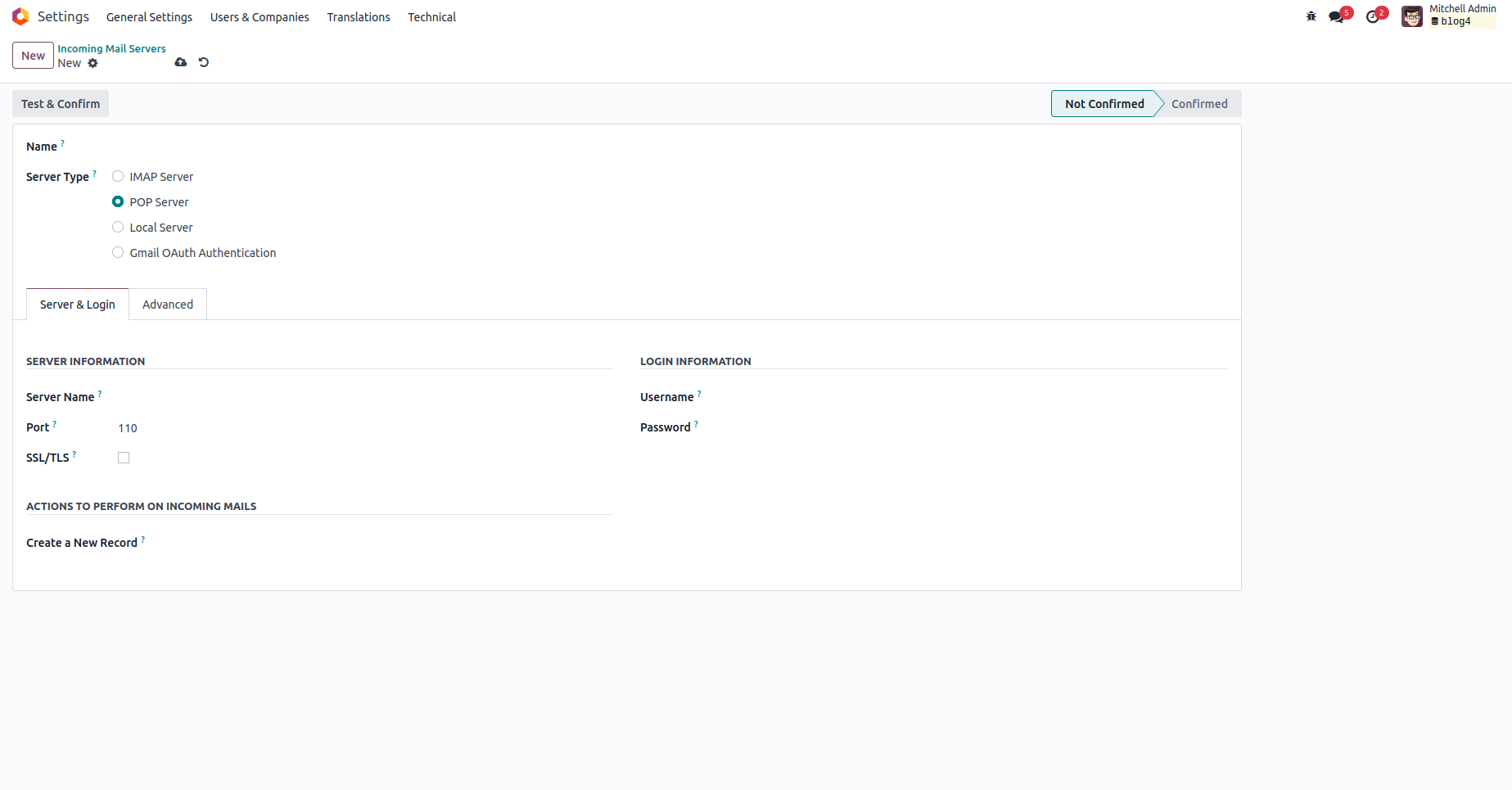The height and width of the screenshot is (790, 1512).
Task: Select Local Server radio option
Action: 118,227
